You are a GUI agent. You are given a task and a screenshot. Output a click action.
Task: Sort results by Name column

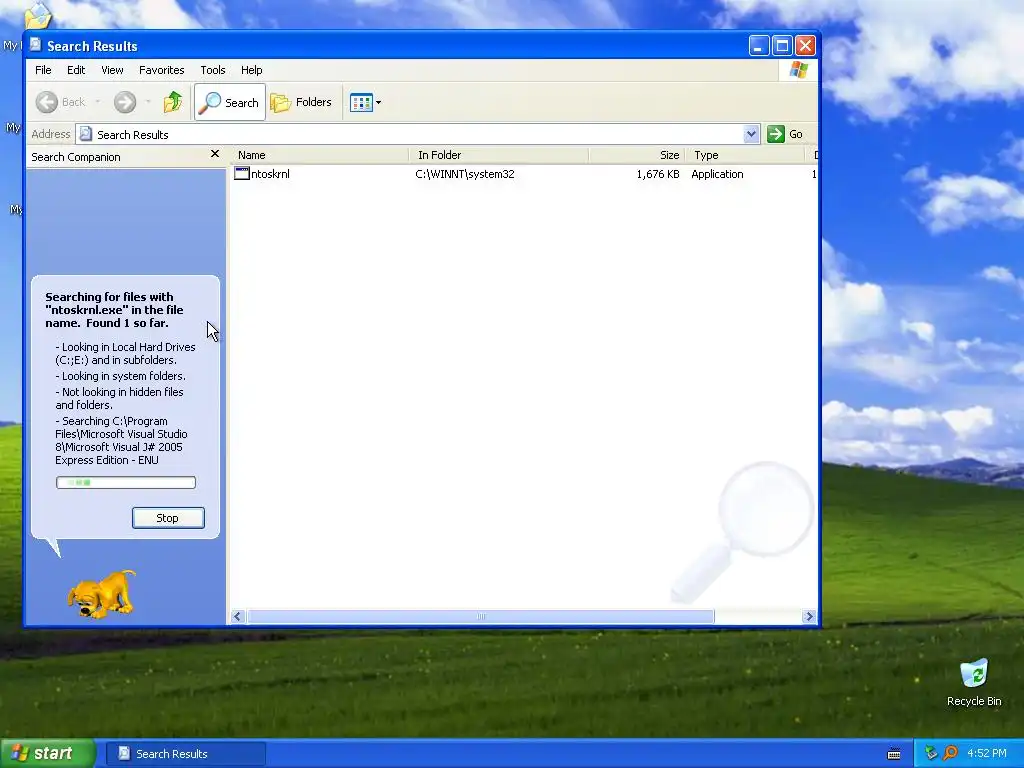coord(320,155)
